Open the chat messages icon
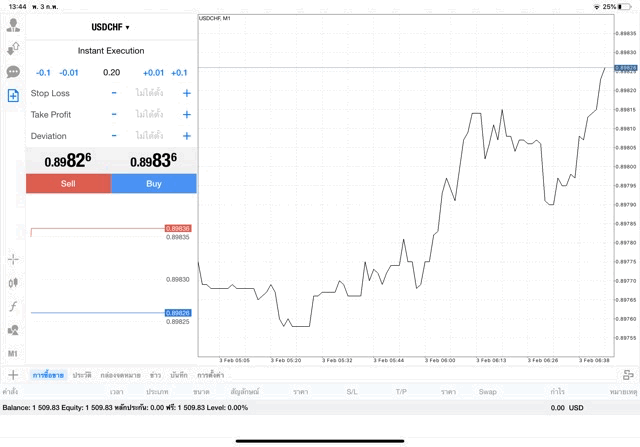Viewport: 640px width, 447px height. [13, 72]
